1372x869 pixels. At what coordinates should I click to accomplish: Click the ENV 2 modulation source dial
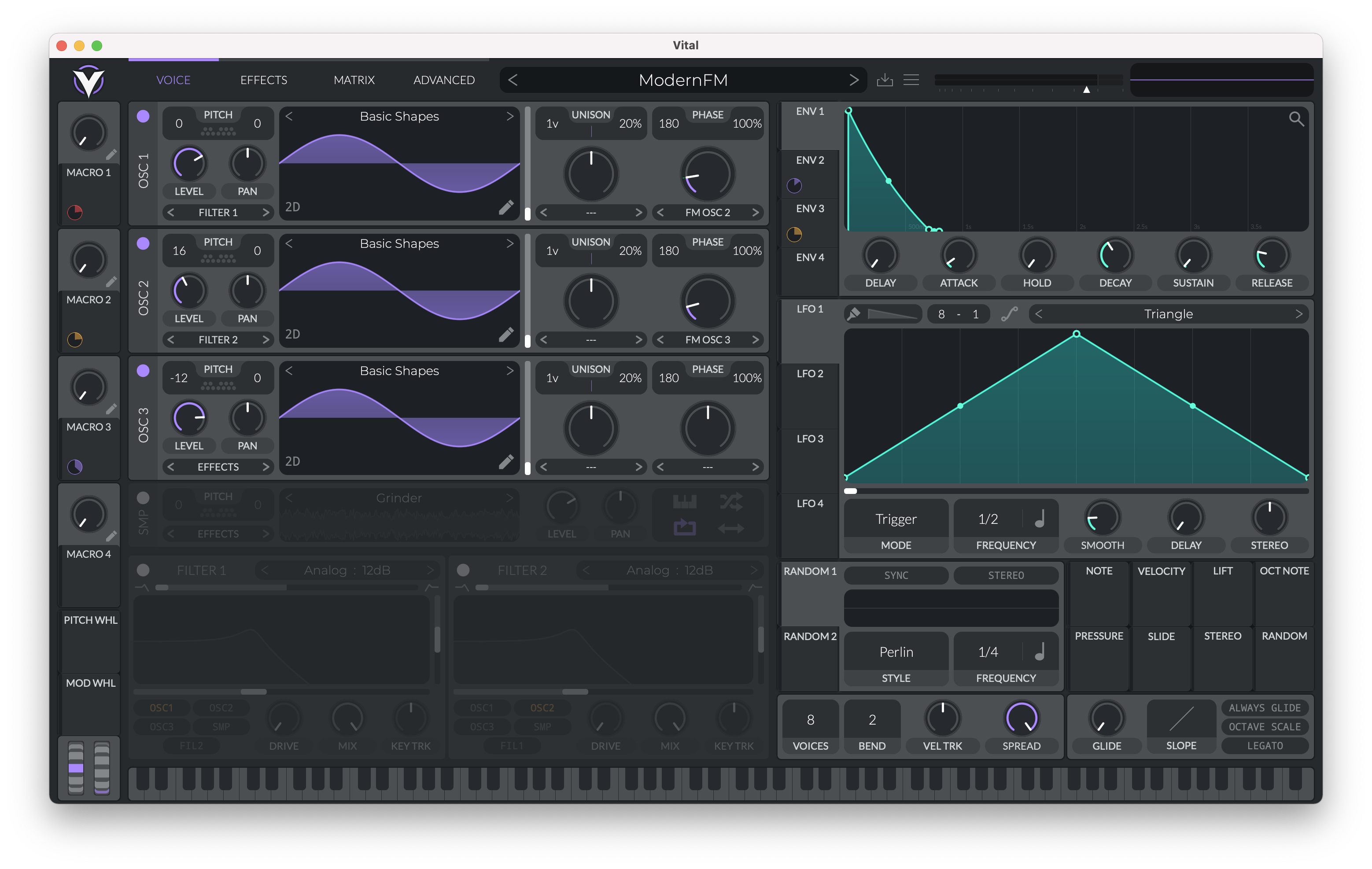point(794,185)
